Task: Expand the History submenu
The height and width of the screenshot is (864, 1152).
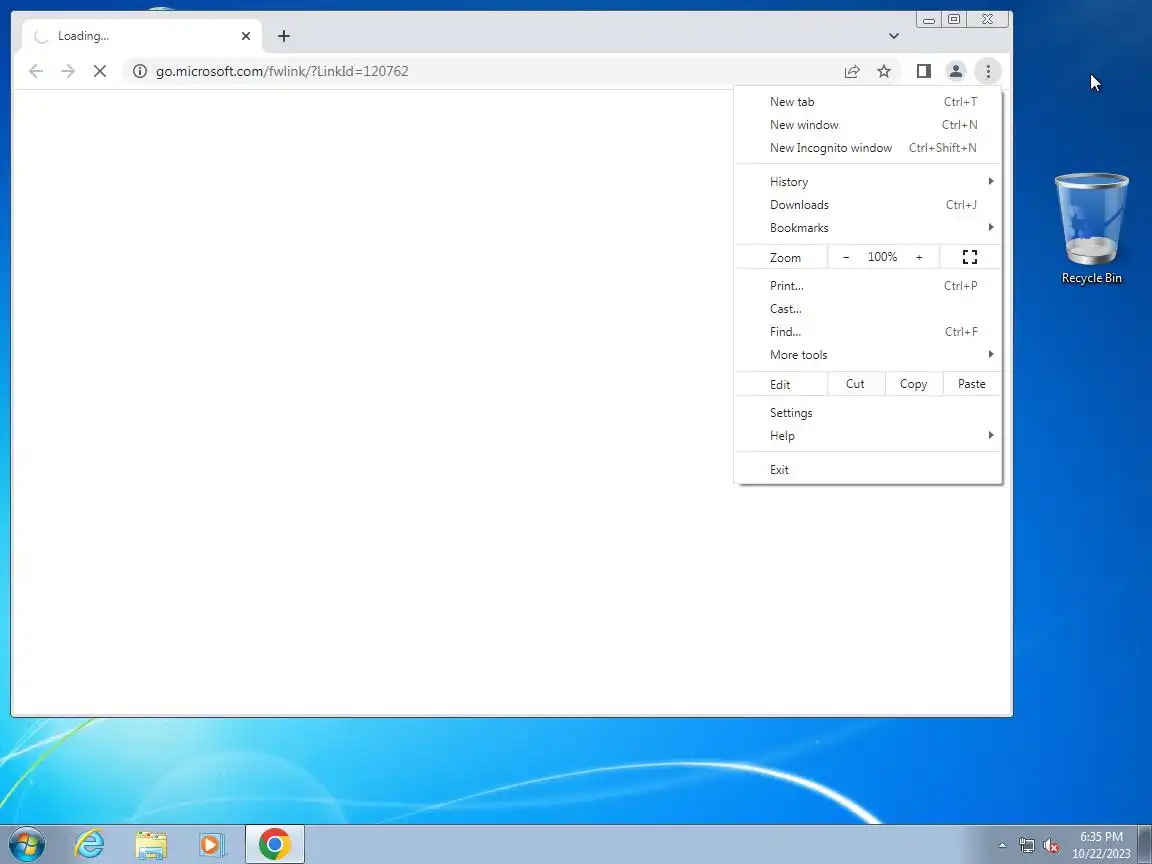Action: (x=868, y=181)
